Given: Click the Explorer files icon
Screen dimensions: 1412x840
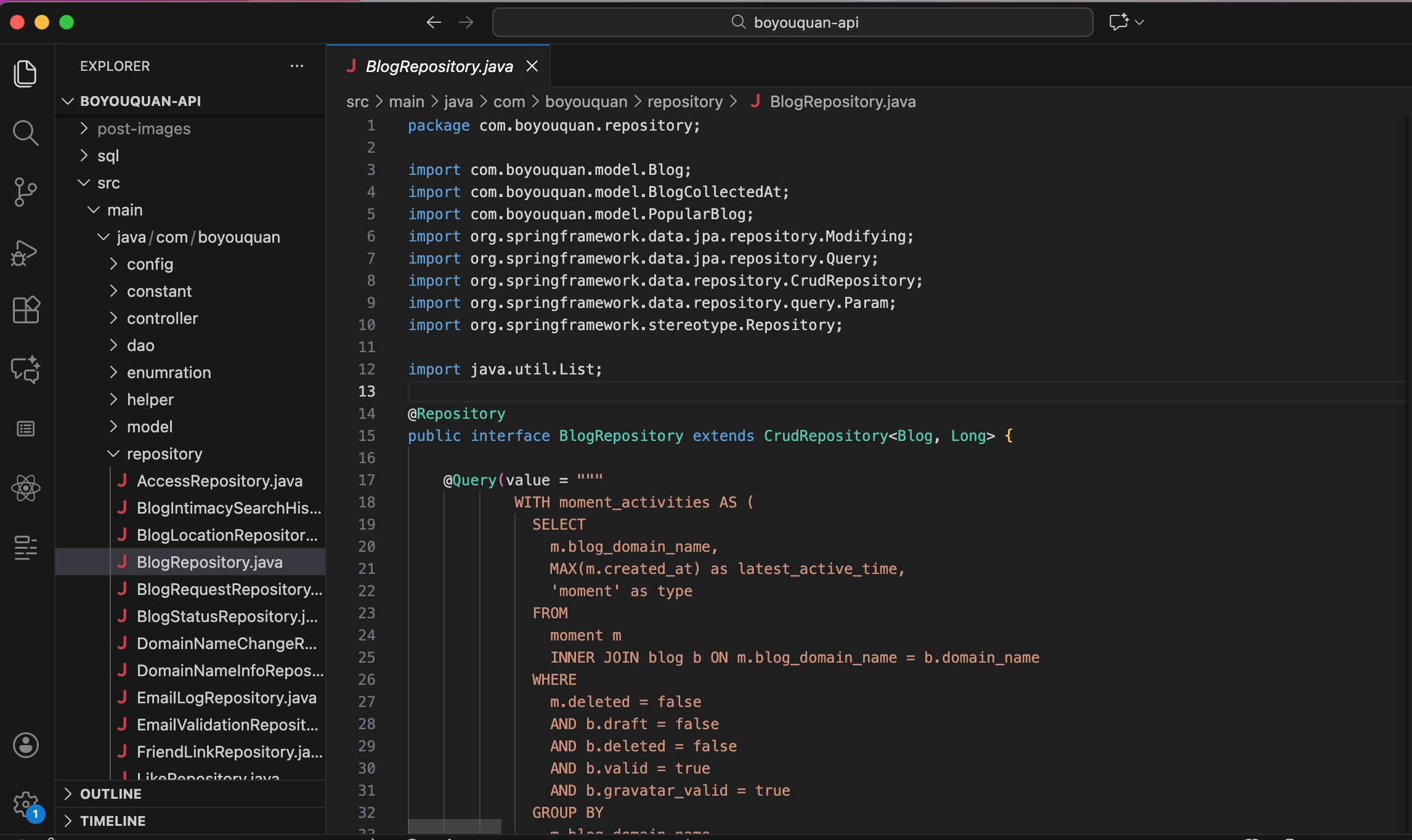Looking at the screenshot, I should click(25, 74).
